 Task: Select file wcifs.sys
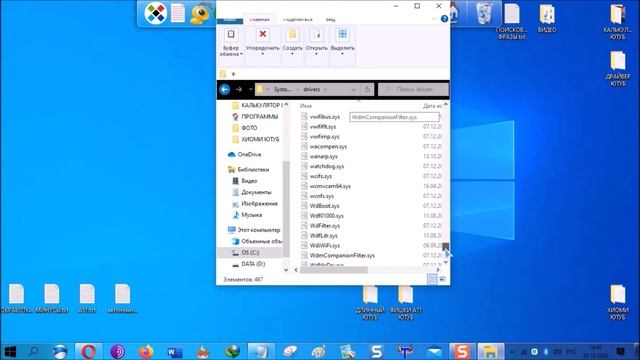(x=321, y=176)
